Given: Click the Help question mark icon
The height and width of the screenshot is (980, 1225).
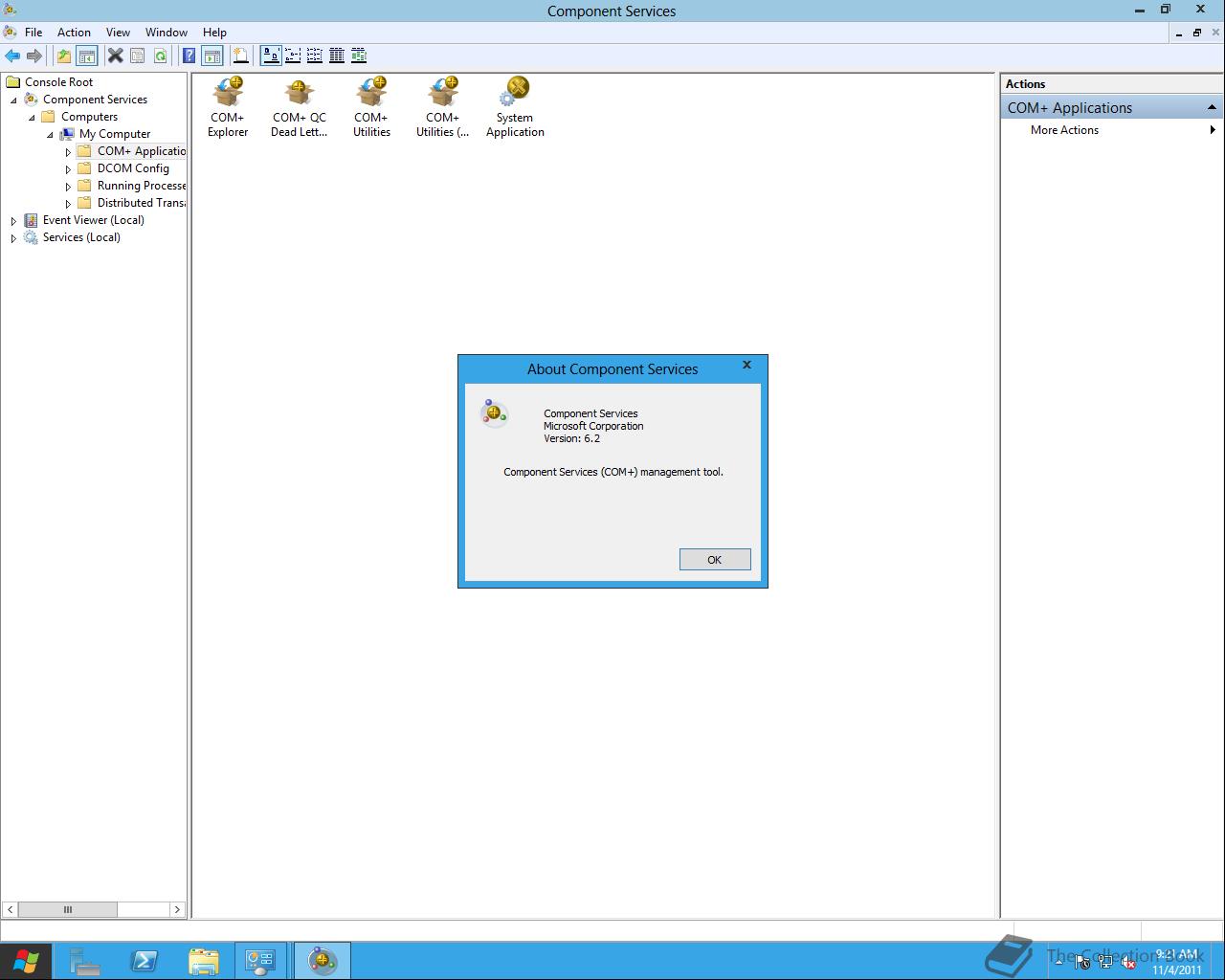Looking at the screenshot, I should [189, 56].
